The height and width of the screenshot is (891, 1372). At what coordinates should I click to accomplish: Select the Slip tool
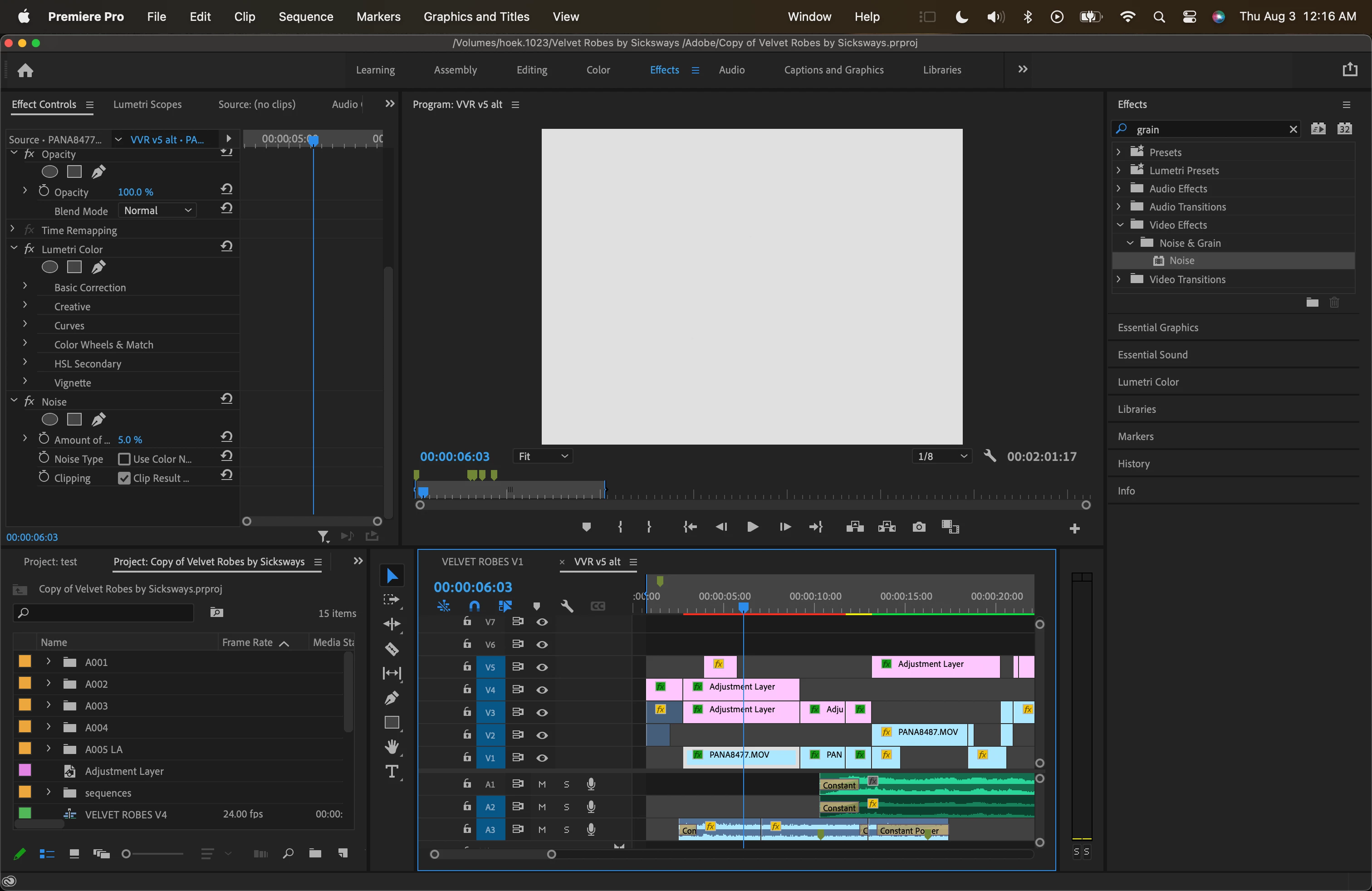click(x=392, y=673)
